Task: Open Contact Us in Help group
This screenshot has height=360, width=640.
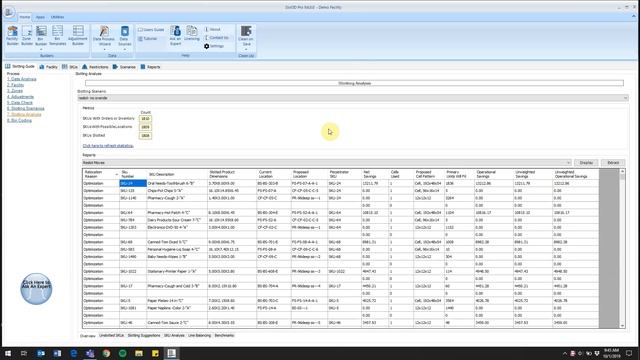Action: click(217, 38)
